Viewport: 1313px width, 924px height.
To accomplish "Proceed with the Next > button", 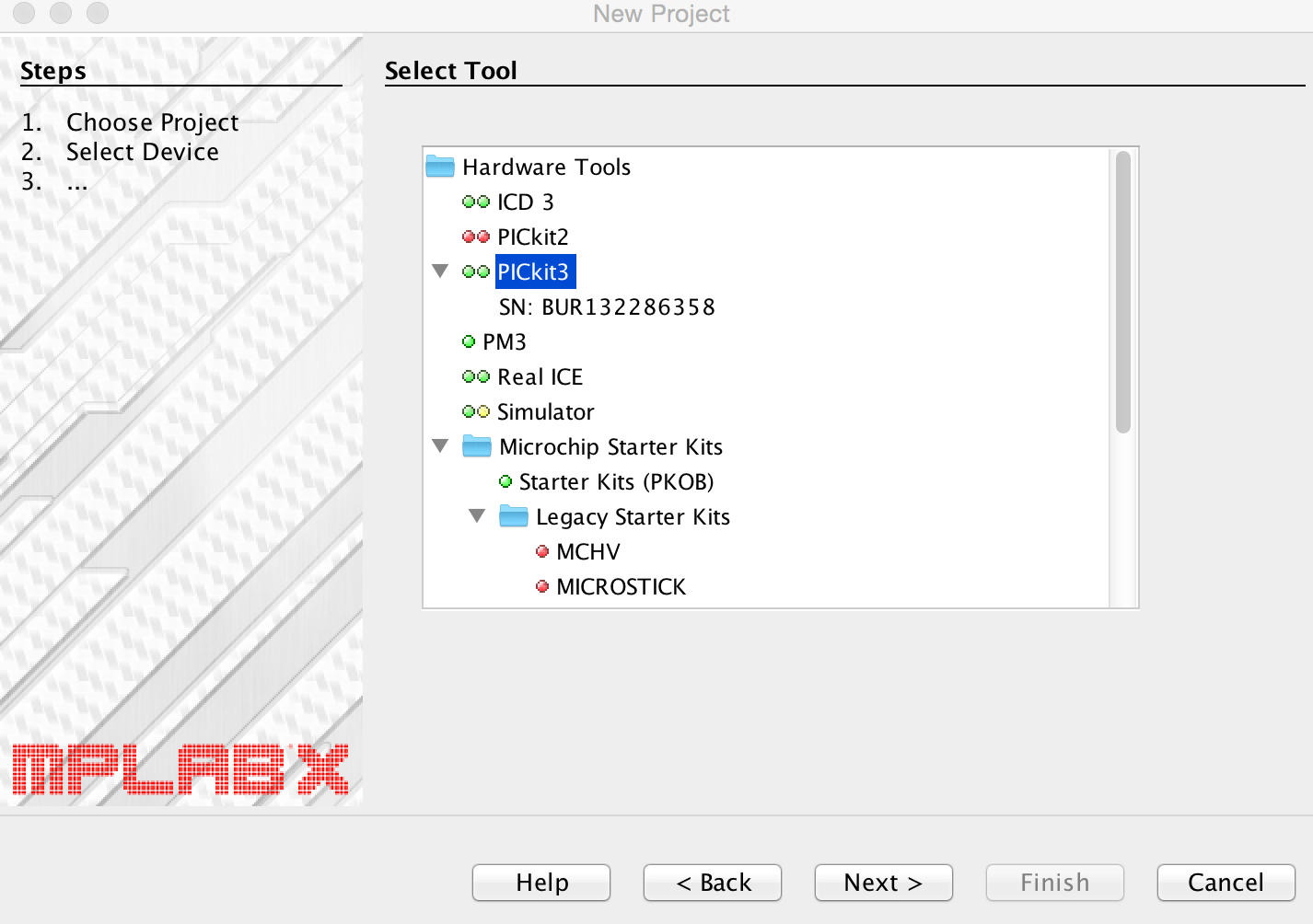I will [884, 883].
